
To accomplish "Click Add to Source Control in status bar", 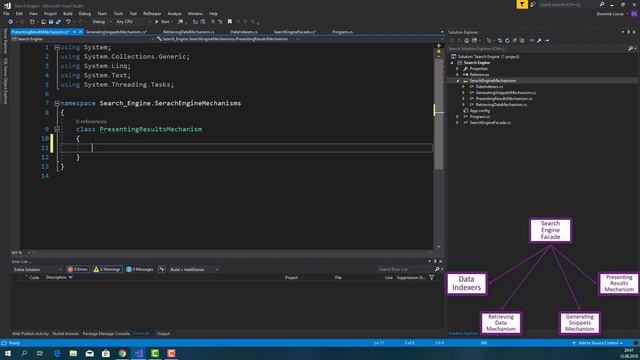I will click(x=598, y=343).
